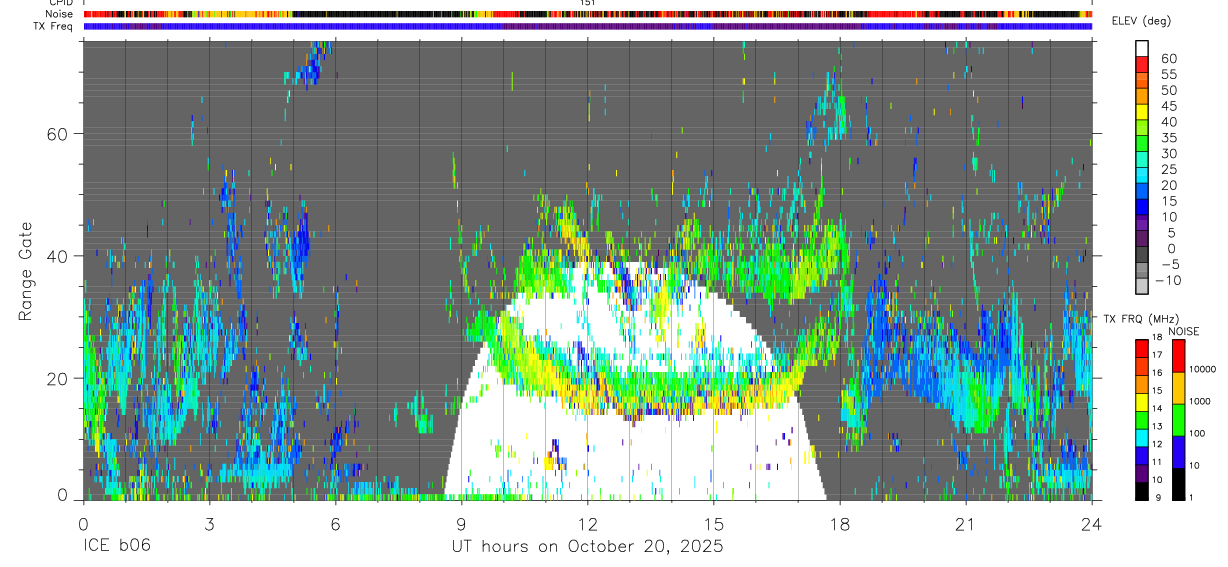Select UT hour tick label 15

coord(714,524)
